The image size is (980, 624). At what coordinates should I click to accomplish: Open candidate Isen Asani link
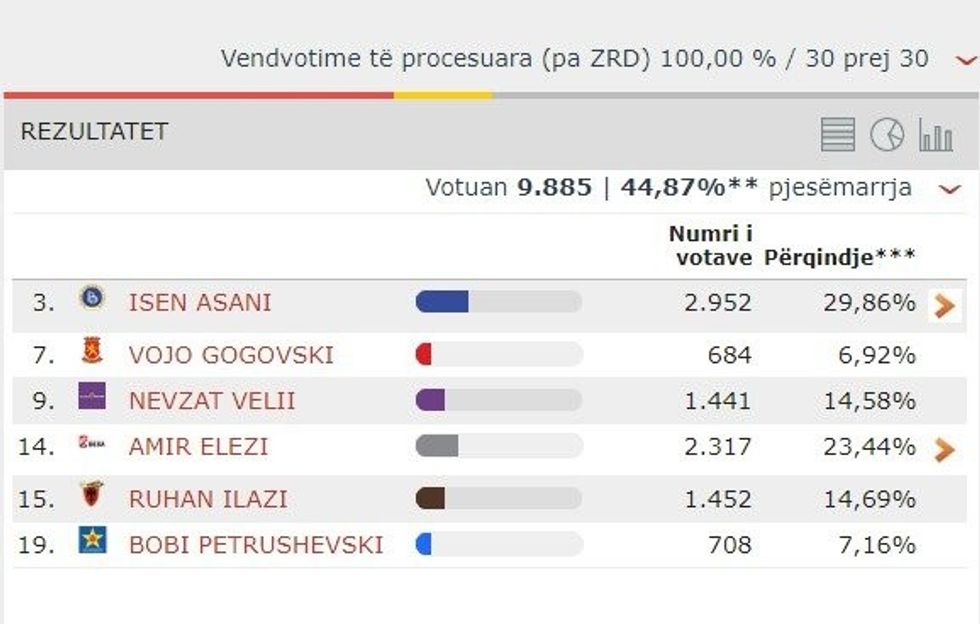200,303
